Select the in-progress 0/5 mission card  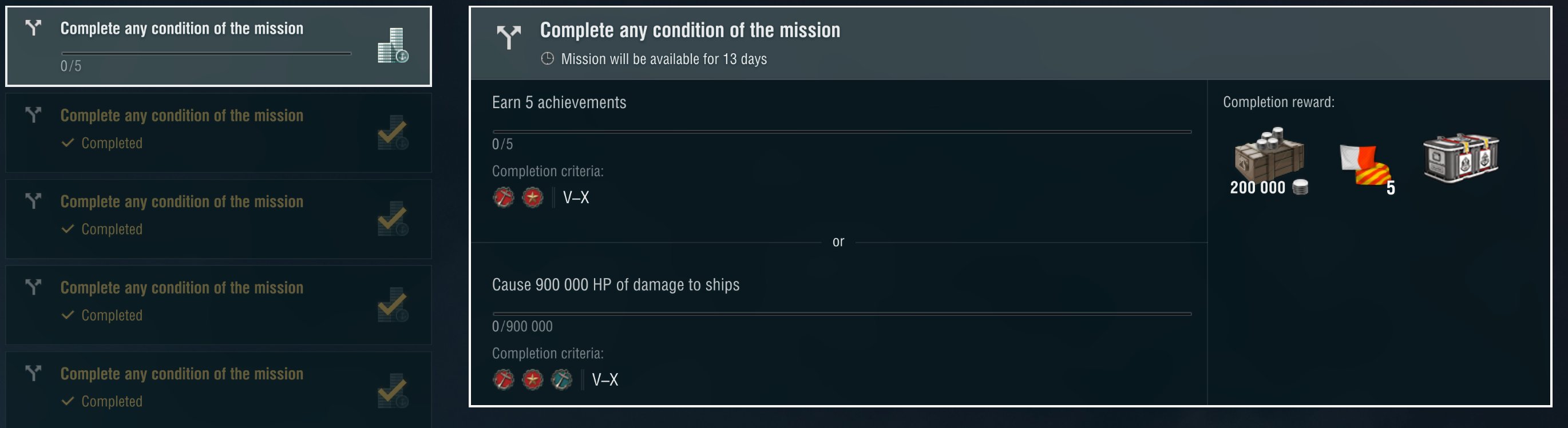pos(218,46)
